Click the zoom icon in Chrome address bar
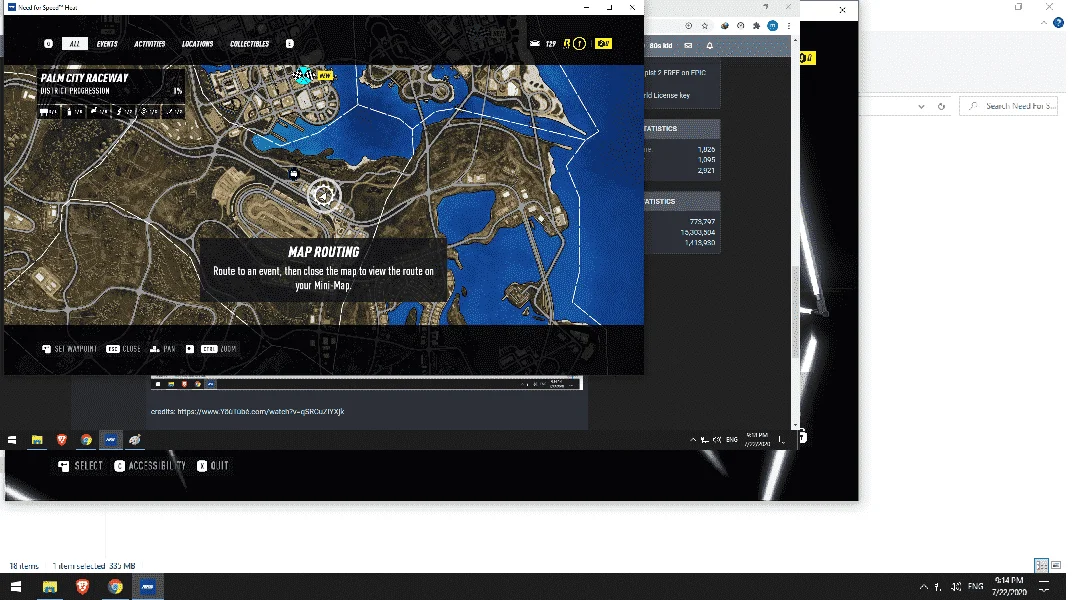 click(x=688, y=26)
